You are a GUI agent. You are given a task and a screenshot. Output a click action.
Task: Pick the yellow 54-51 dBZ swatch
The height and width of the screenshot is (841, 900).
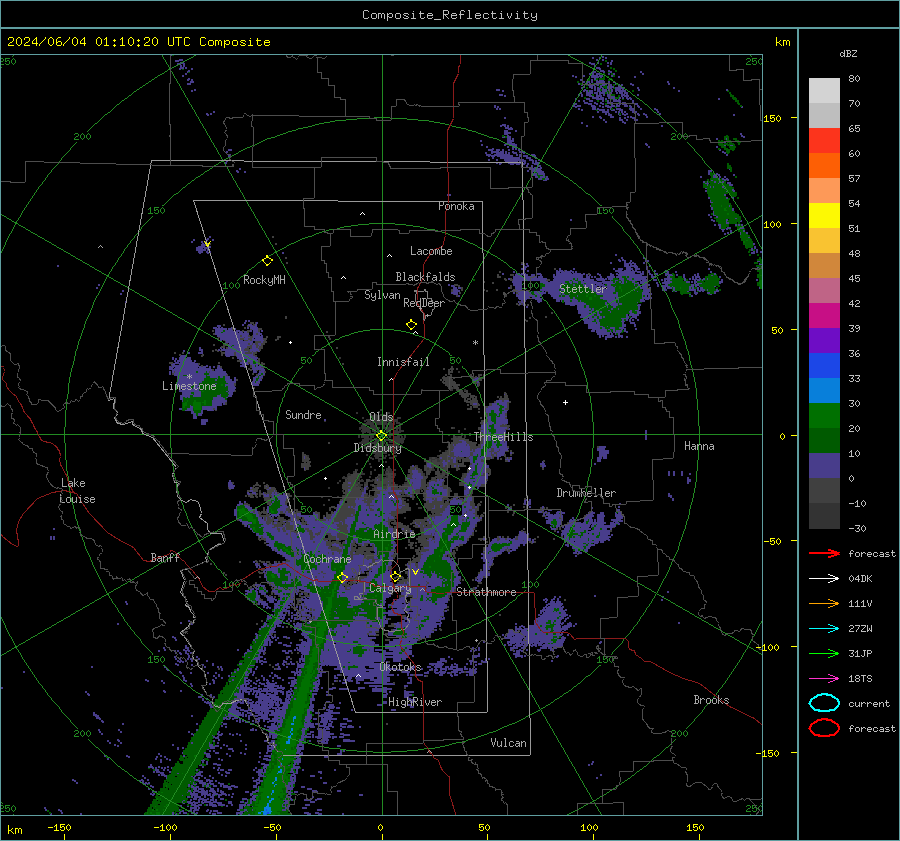coord(824,216)
